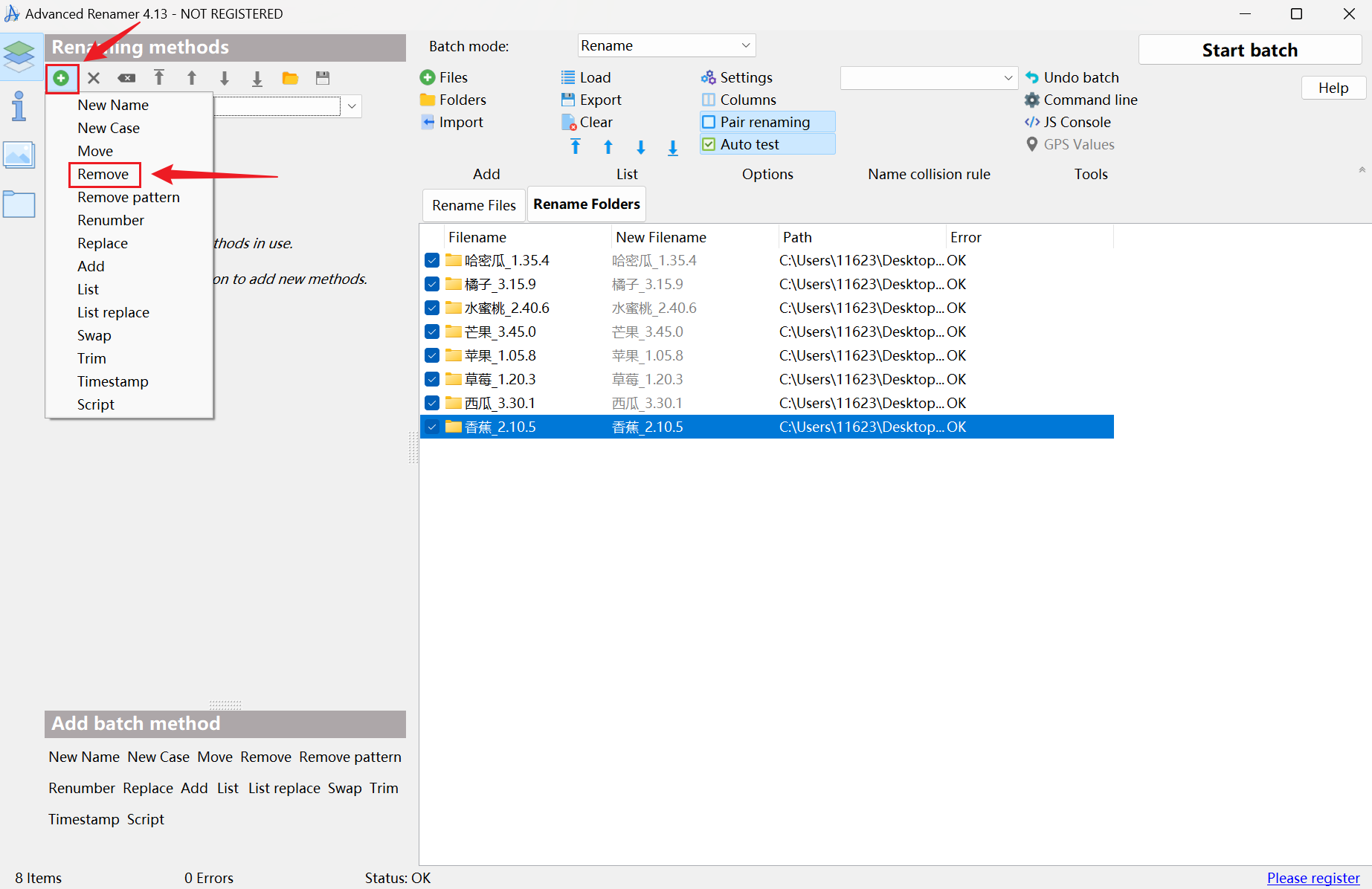
Task: Click the move-to-bottom arrow in List group
Action: click(673, 147)
